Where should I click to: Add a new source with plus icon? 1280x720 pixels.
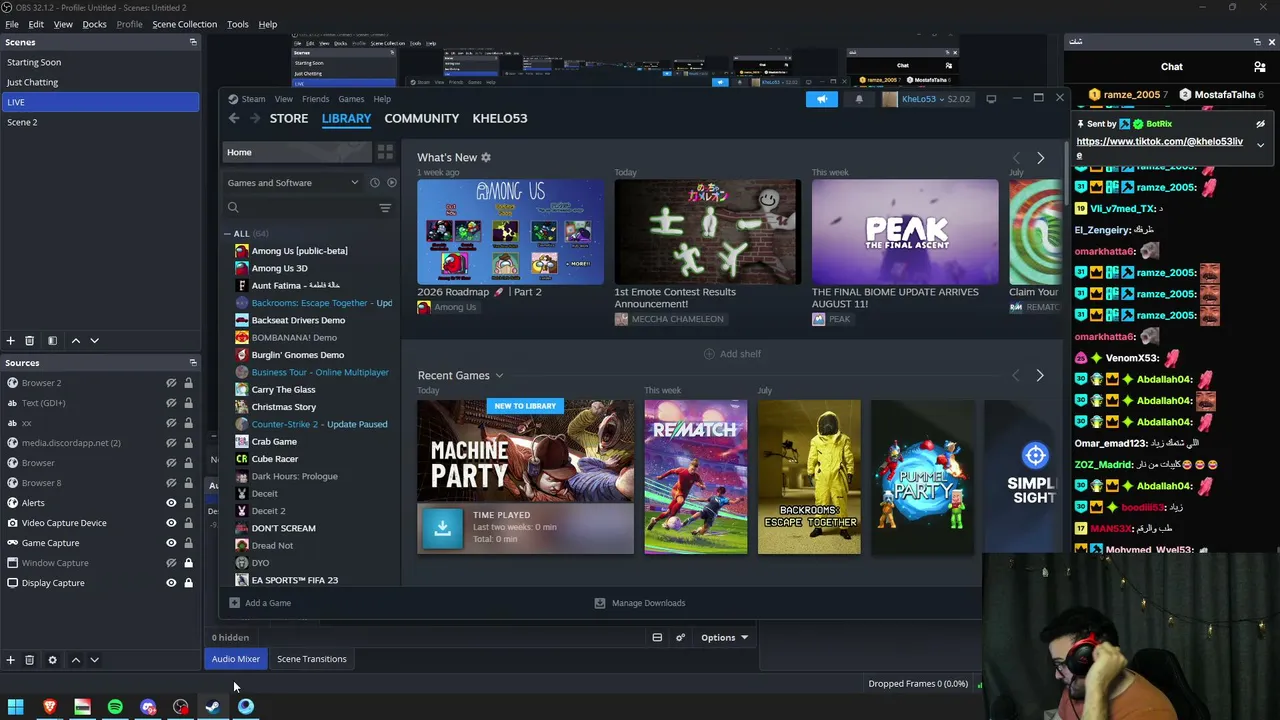click(11, 660)
